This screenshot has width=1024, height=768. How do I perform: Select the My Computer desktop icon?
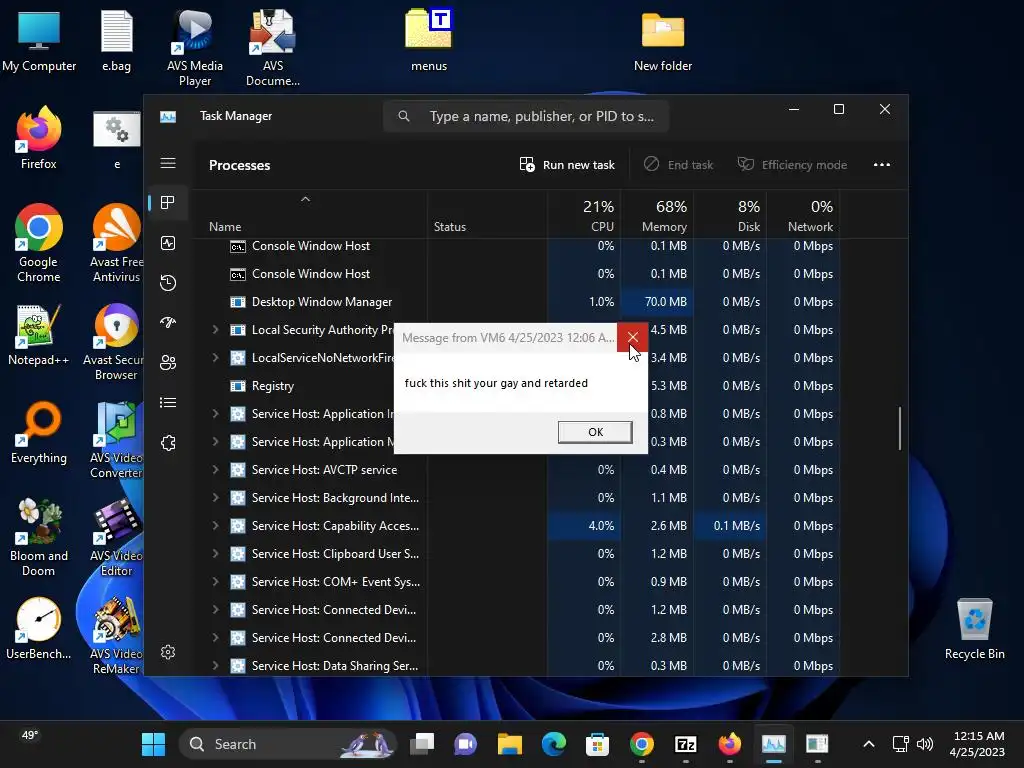tap(39, 40)
